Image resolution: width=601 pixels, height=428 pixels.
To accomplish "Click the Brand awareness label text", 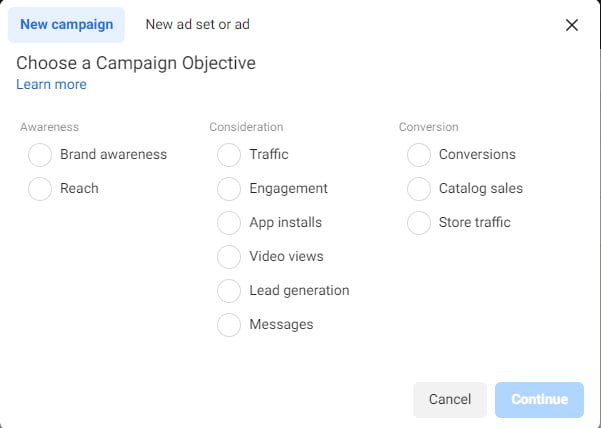I will [113, 154].
